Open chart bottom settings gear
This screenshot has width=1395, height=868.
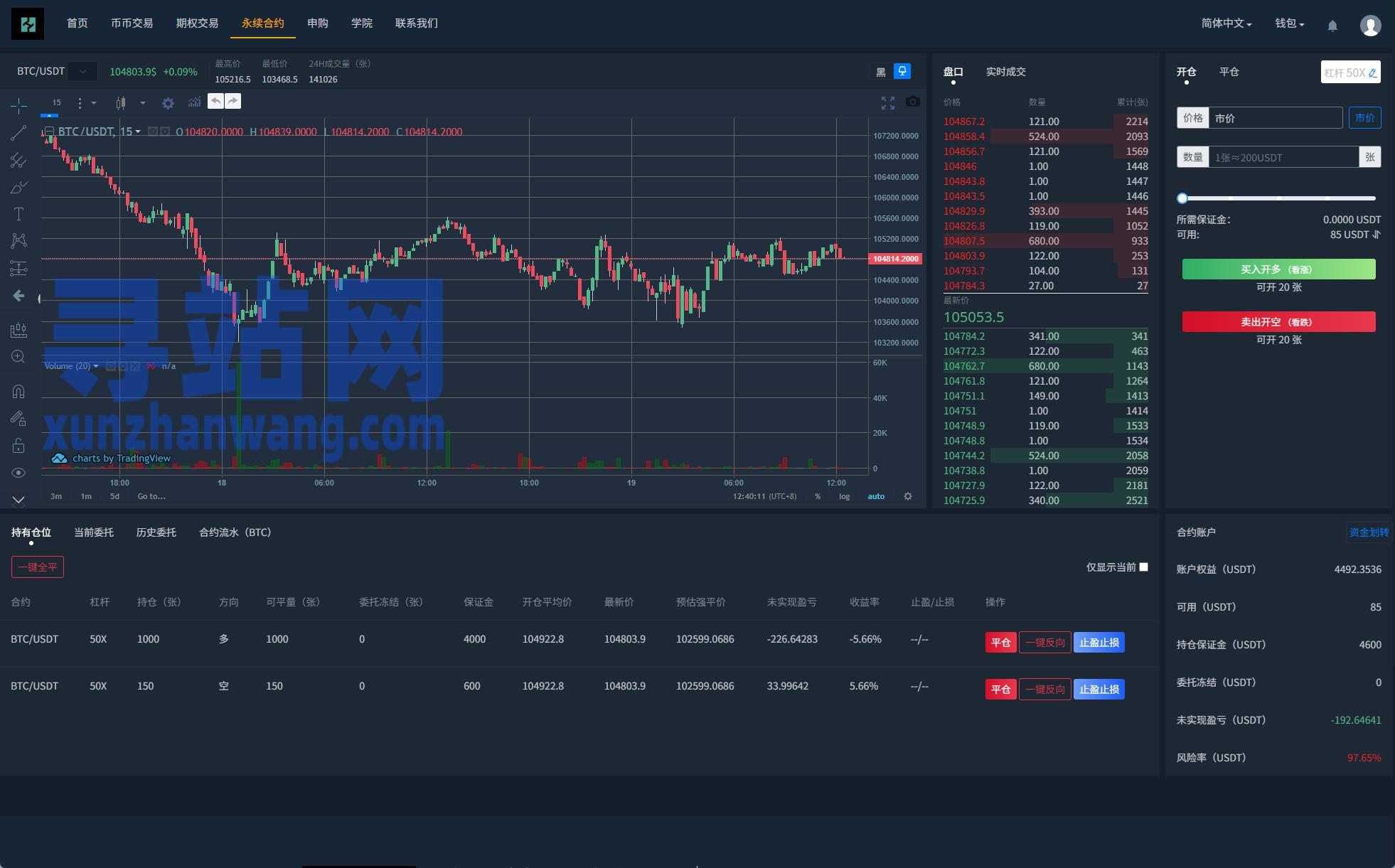pyautogui.click(x=908, y=496)
